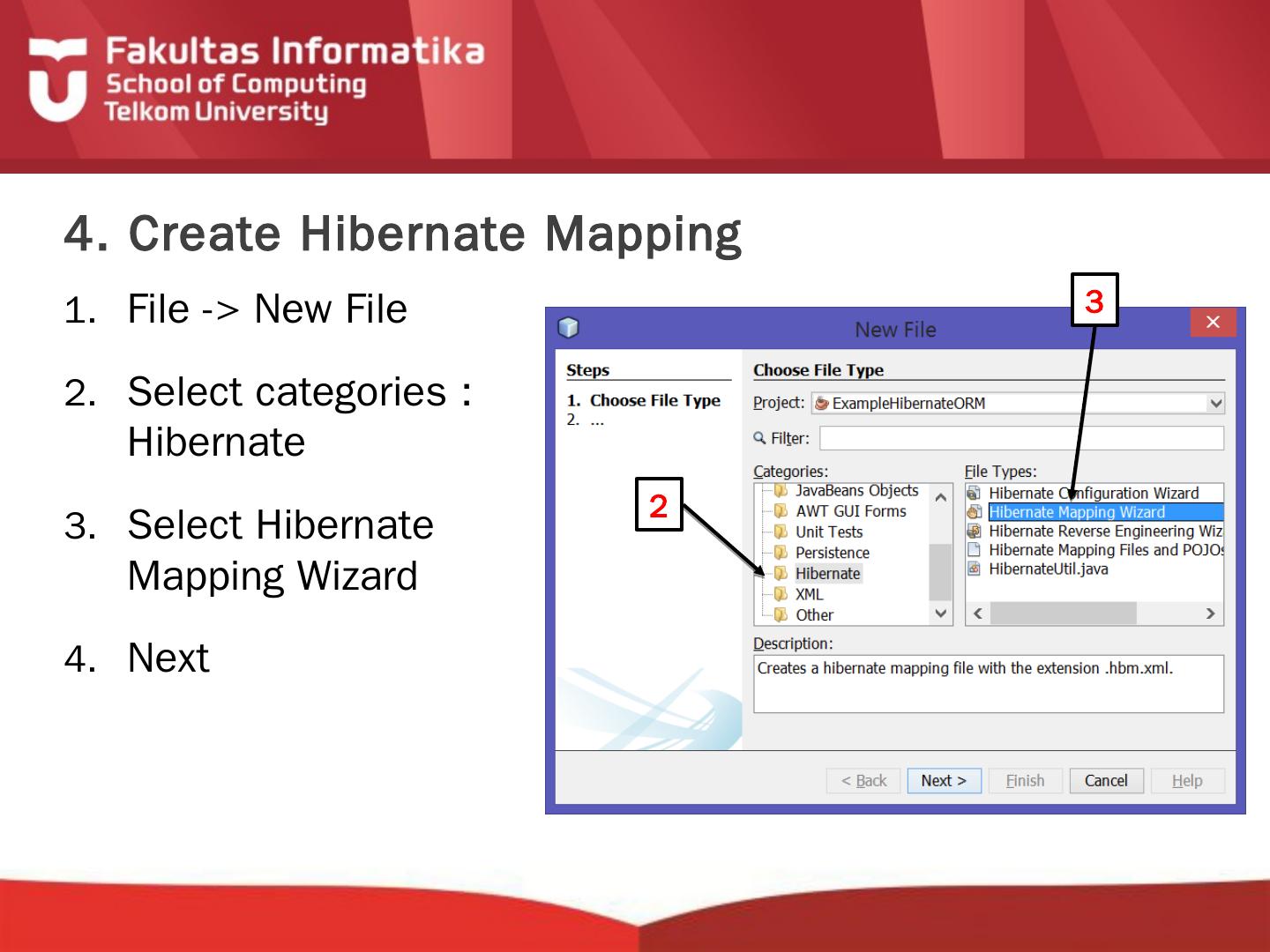Viewport: 1270px width, 952px height.
Task: Click the Hibernate category folder icon
Action: [x=781, y=573]
